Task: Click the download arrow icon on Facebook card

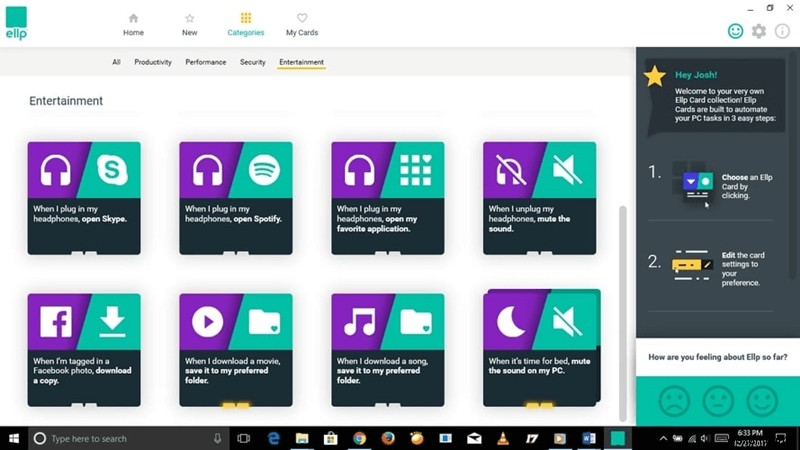Action: 112,321
